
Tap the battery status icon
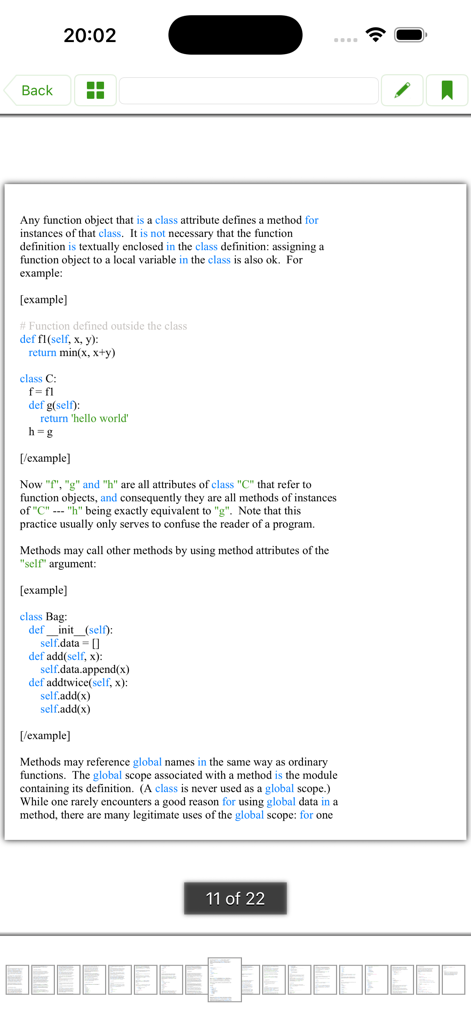tap(411, 34)
